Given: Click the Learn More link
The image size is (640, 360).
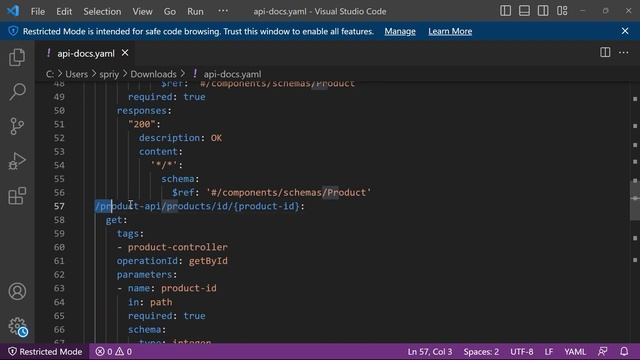Looking at the screenshot, I should (x=450, y=31).
